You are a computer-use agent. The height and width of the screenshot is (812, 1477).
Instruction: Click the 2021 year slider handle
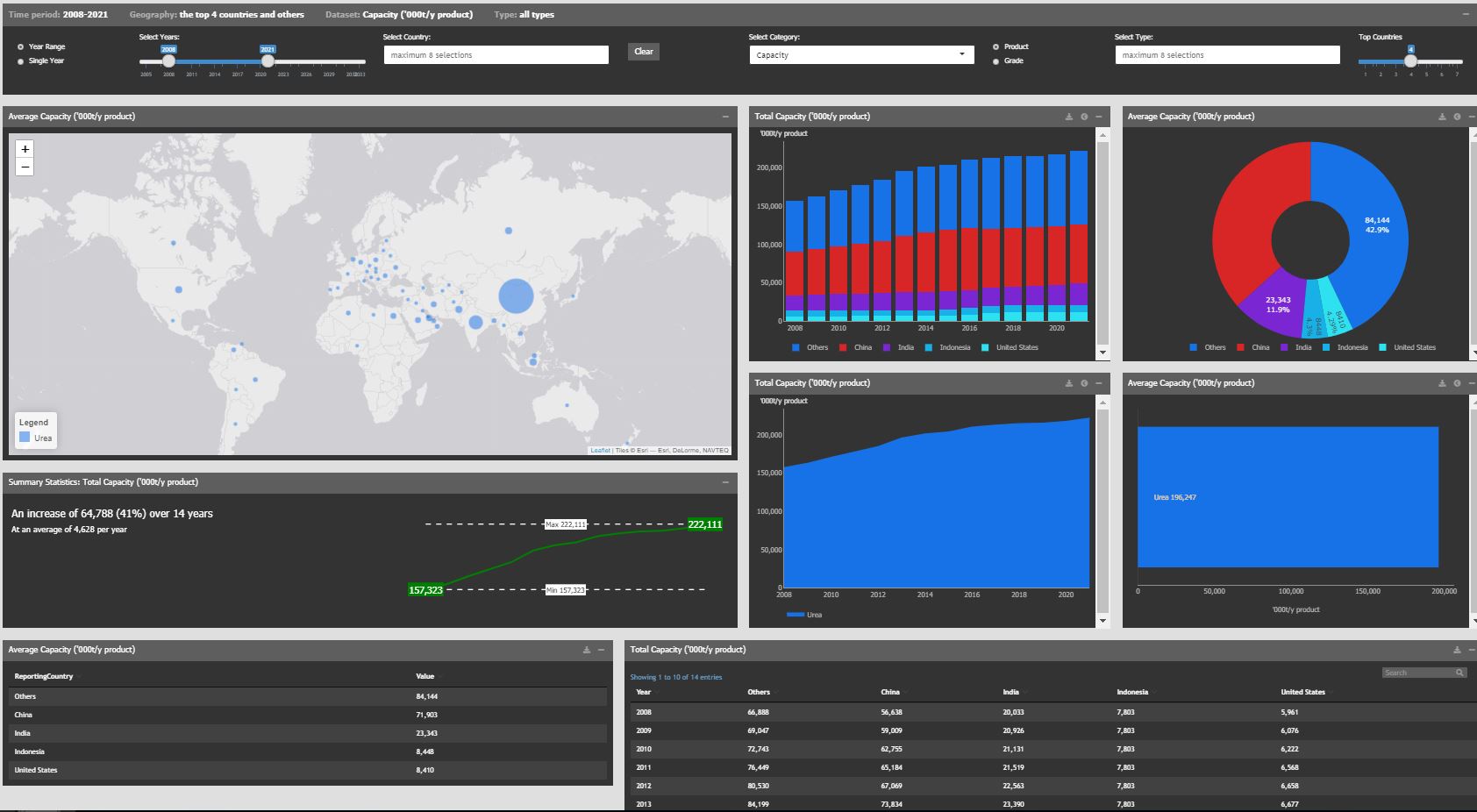tap(268, 61)
